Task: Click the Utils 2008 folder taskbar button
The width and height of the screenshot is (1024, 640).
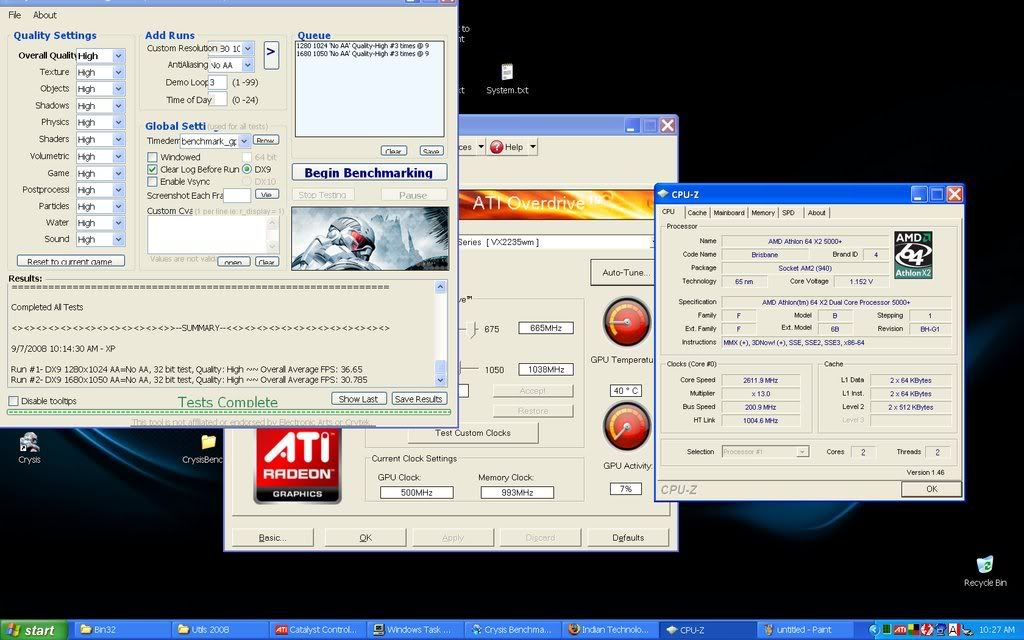Action: click(219, 630)
